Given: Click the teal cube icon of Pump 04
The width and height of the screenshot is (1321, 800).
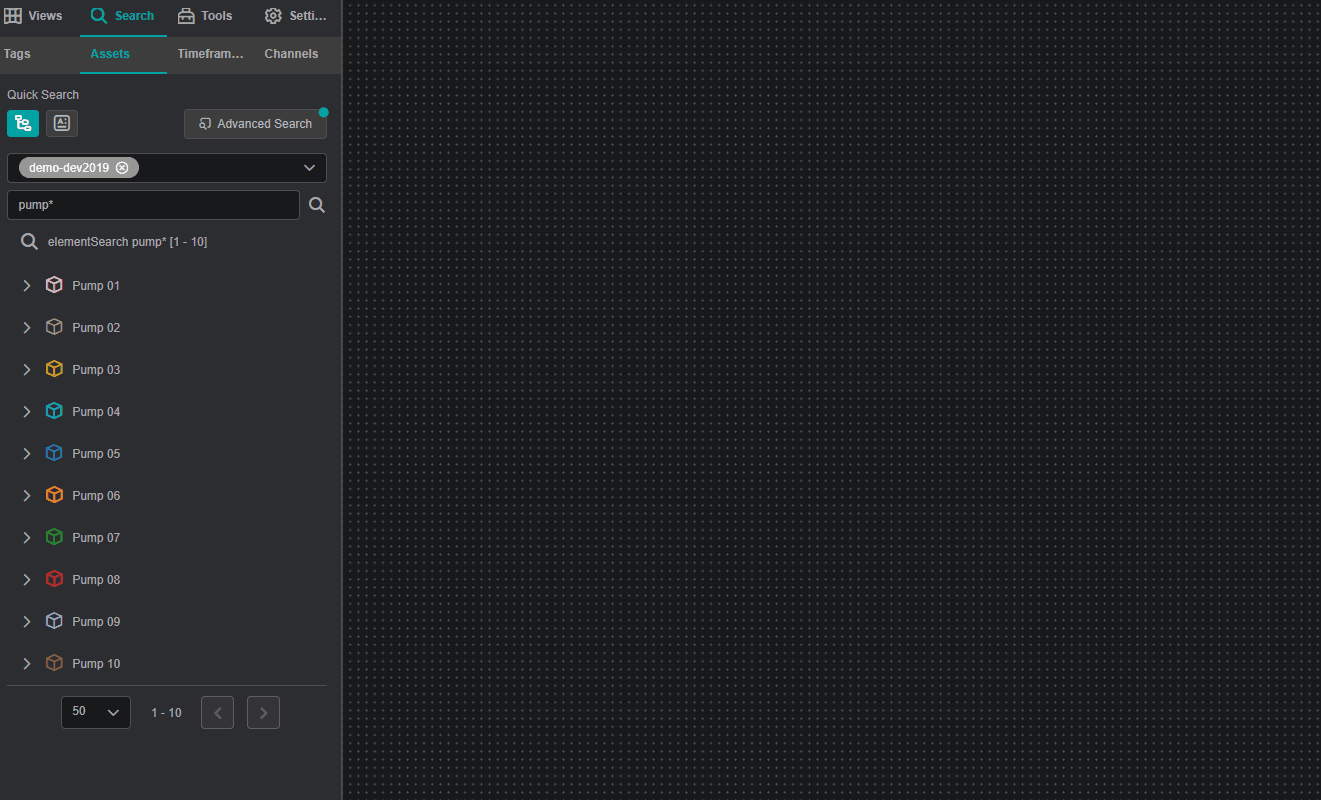Looking at the screenshot, I should 55,411.
